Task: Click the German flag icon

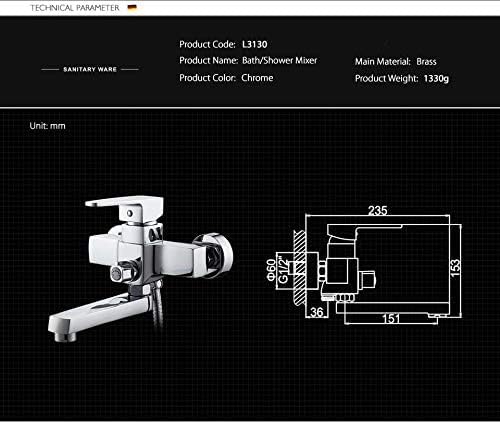Action: [132, 8]
